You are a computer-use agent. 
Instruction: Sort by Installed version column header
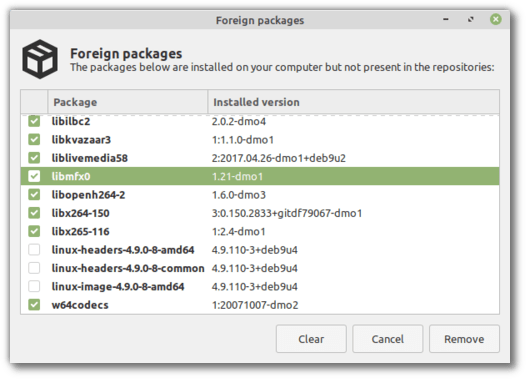(354, 102)
